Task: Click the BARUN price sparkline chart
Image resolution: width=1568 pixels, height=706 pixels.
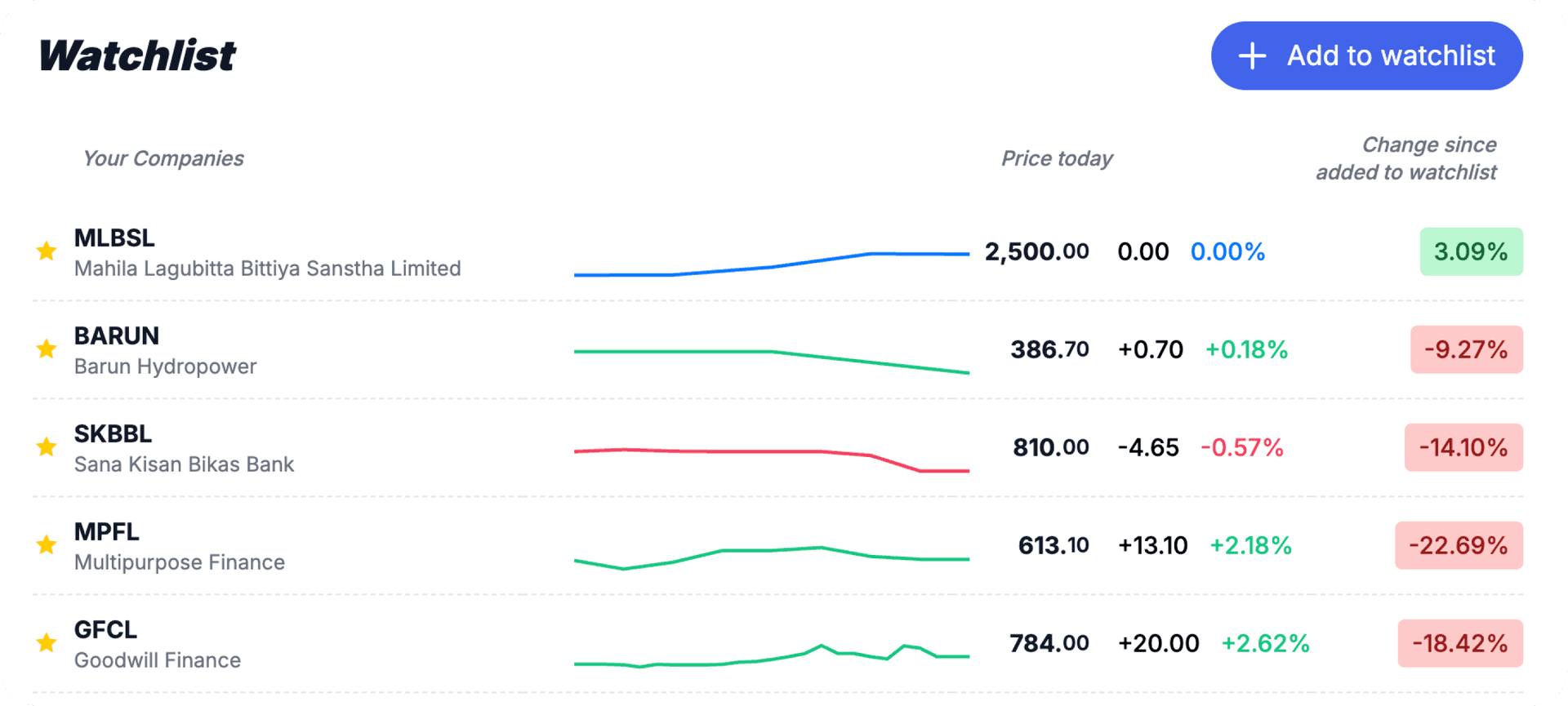Action: coord(772,359)
